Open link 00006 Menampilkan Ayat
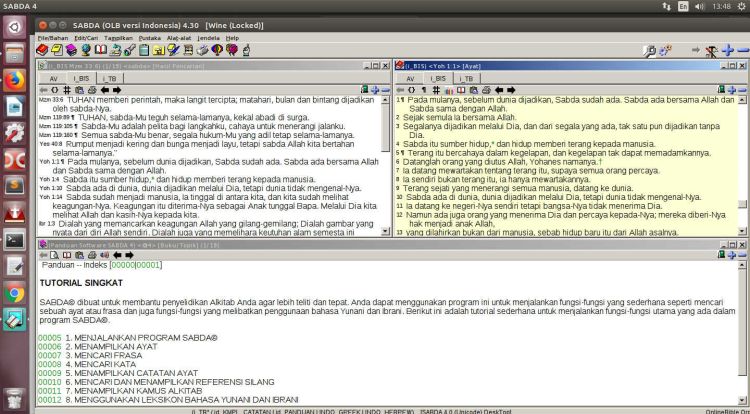This screenshot has height=414, width=750. pos(50,347)
